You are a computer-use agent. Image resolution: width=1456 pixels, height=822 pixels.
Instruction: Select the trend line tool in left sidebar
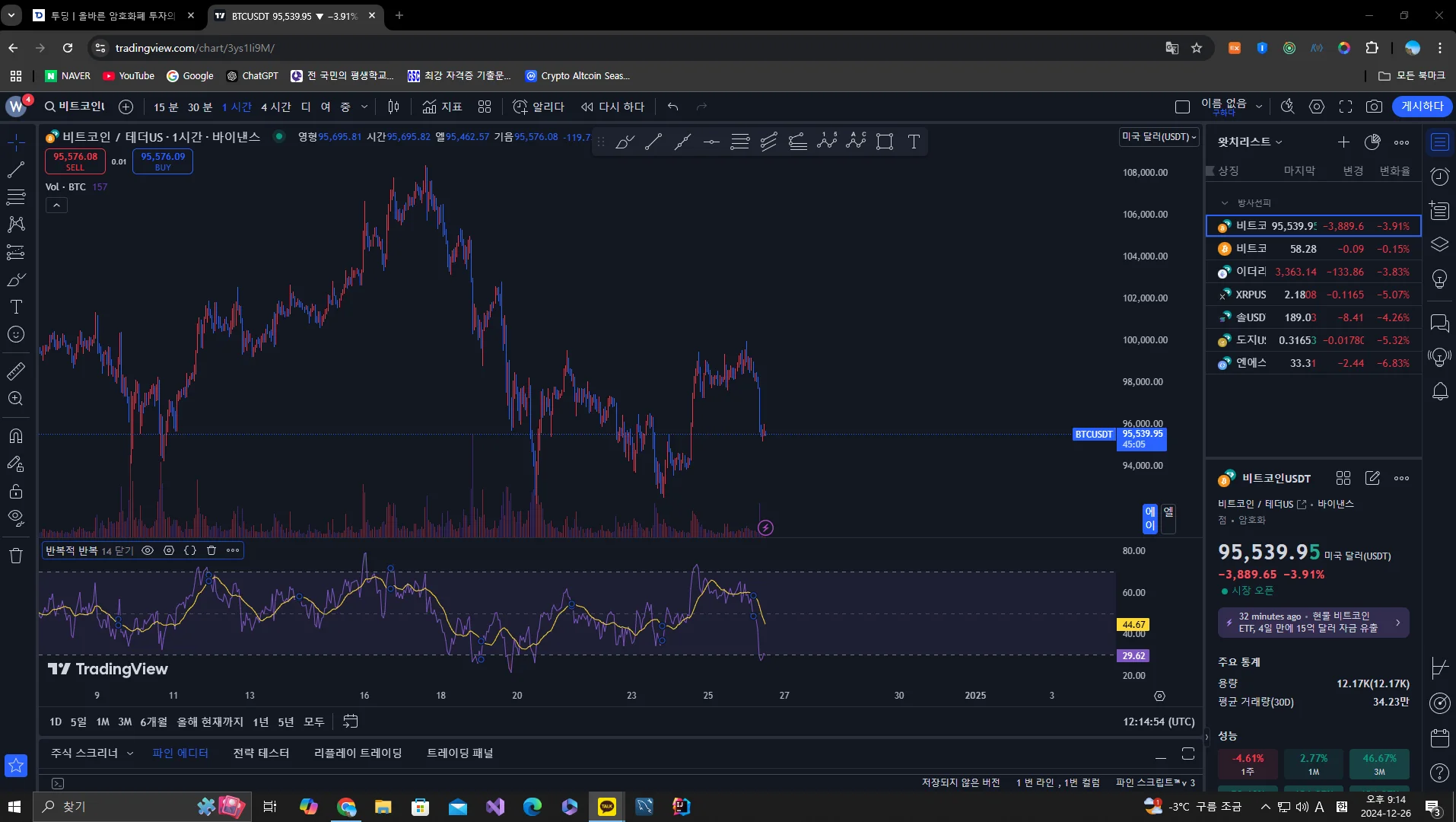16,170
